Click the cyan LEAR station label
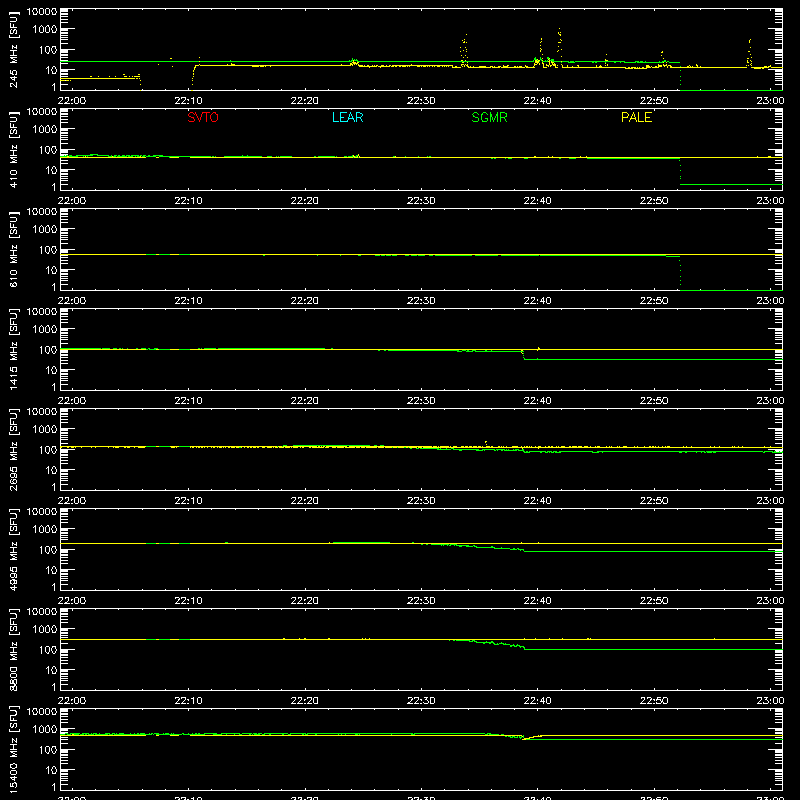The image size is (800, 800). (x=347, y=117)
